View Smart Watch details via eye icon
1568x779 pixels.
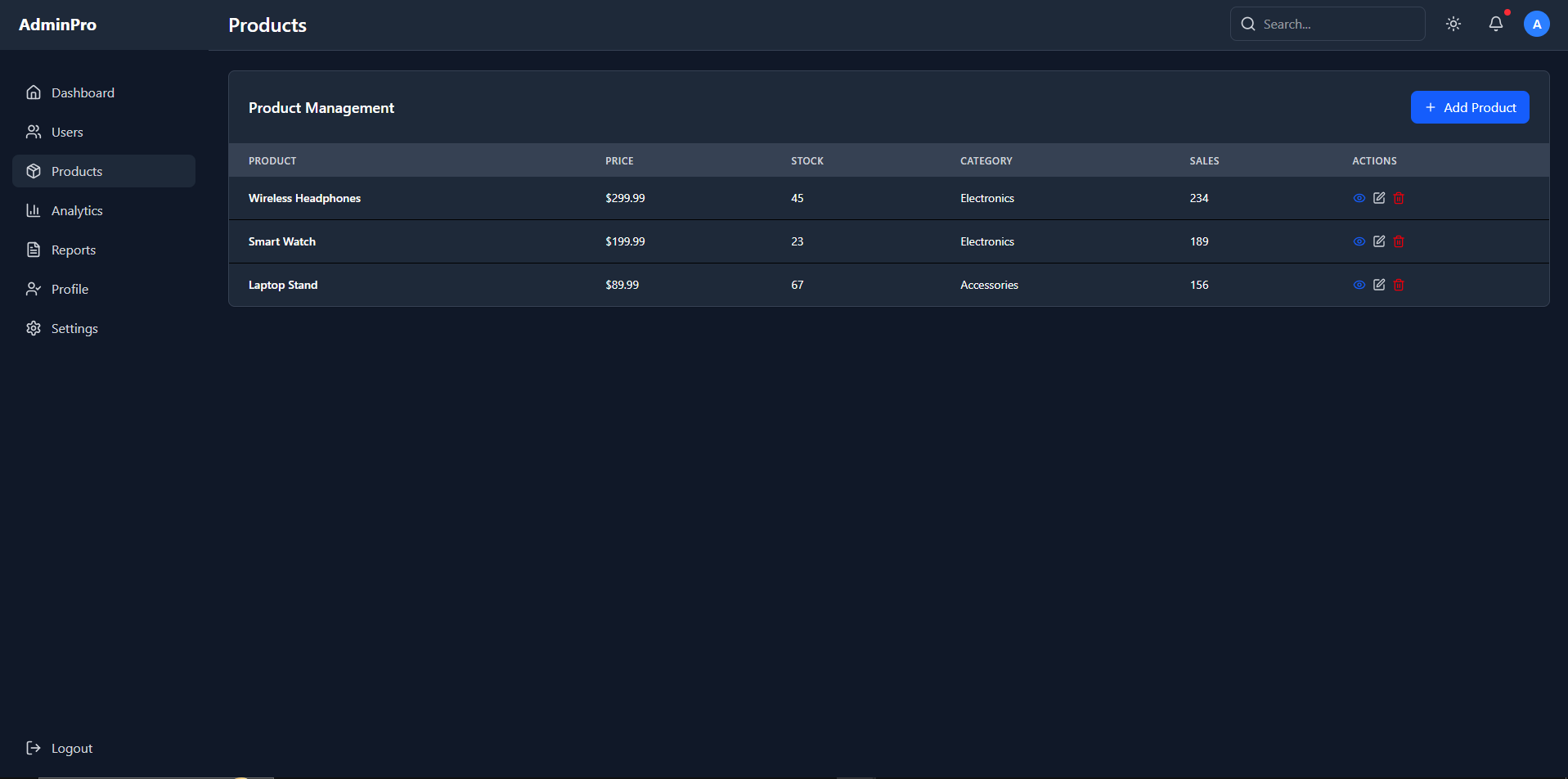[1359, 241]
